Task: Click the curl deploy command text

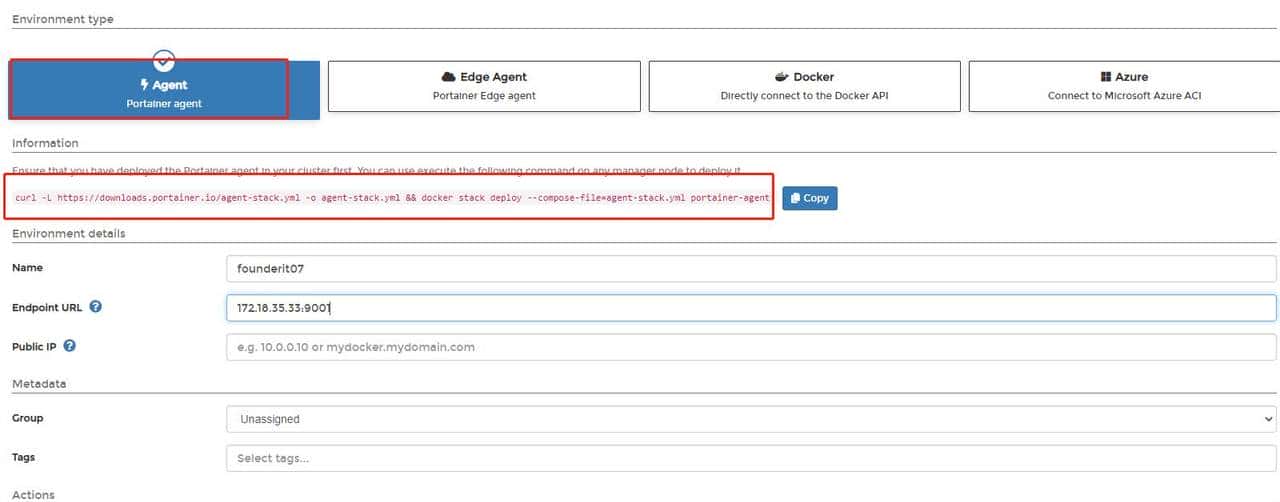Action: (392, 198)
